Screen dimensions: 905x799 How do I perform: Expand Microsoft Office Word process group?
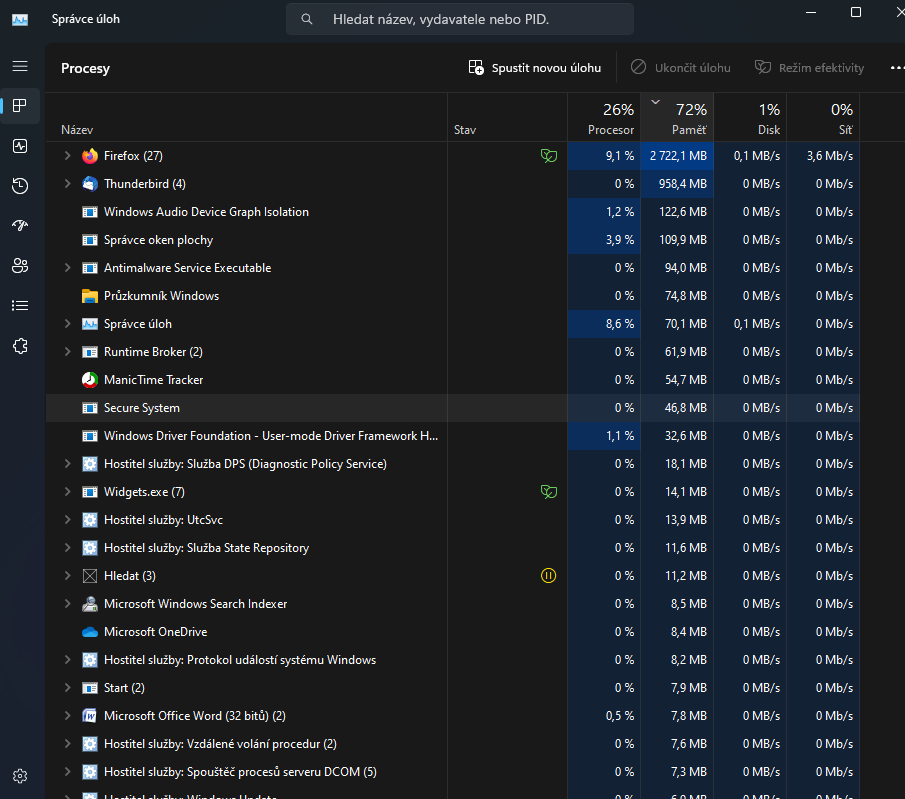(x=67, y=716)
